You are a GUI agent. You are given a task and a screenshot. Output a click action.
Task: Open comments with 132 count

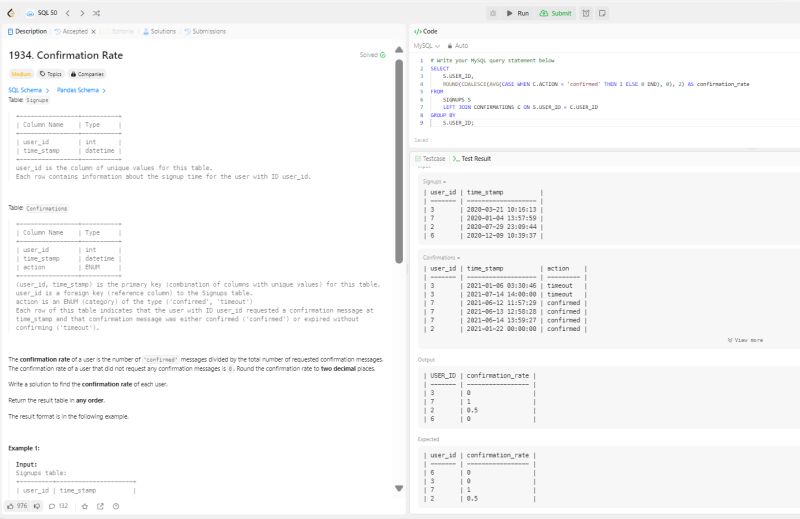click(x=58, y=506)
